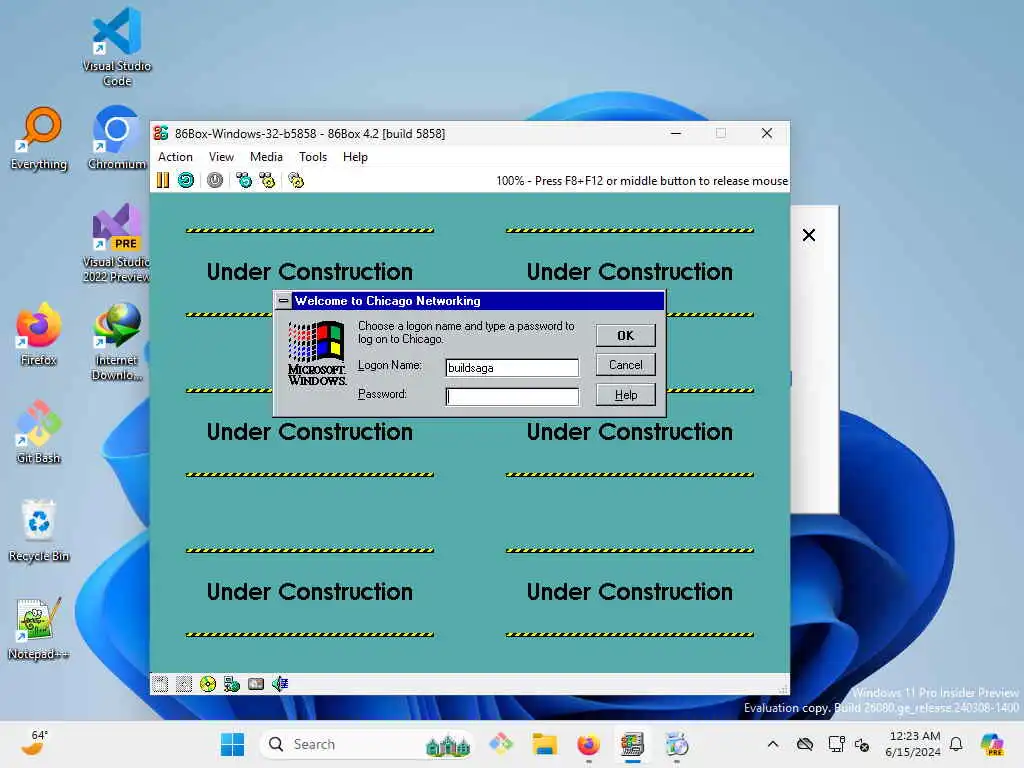Click the taskbar icon right of 86Box

677,744
